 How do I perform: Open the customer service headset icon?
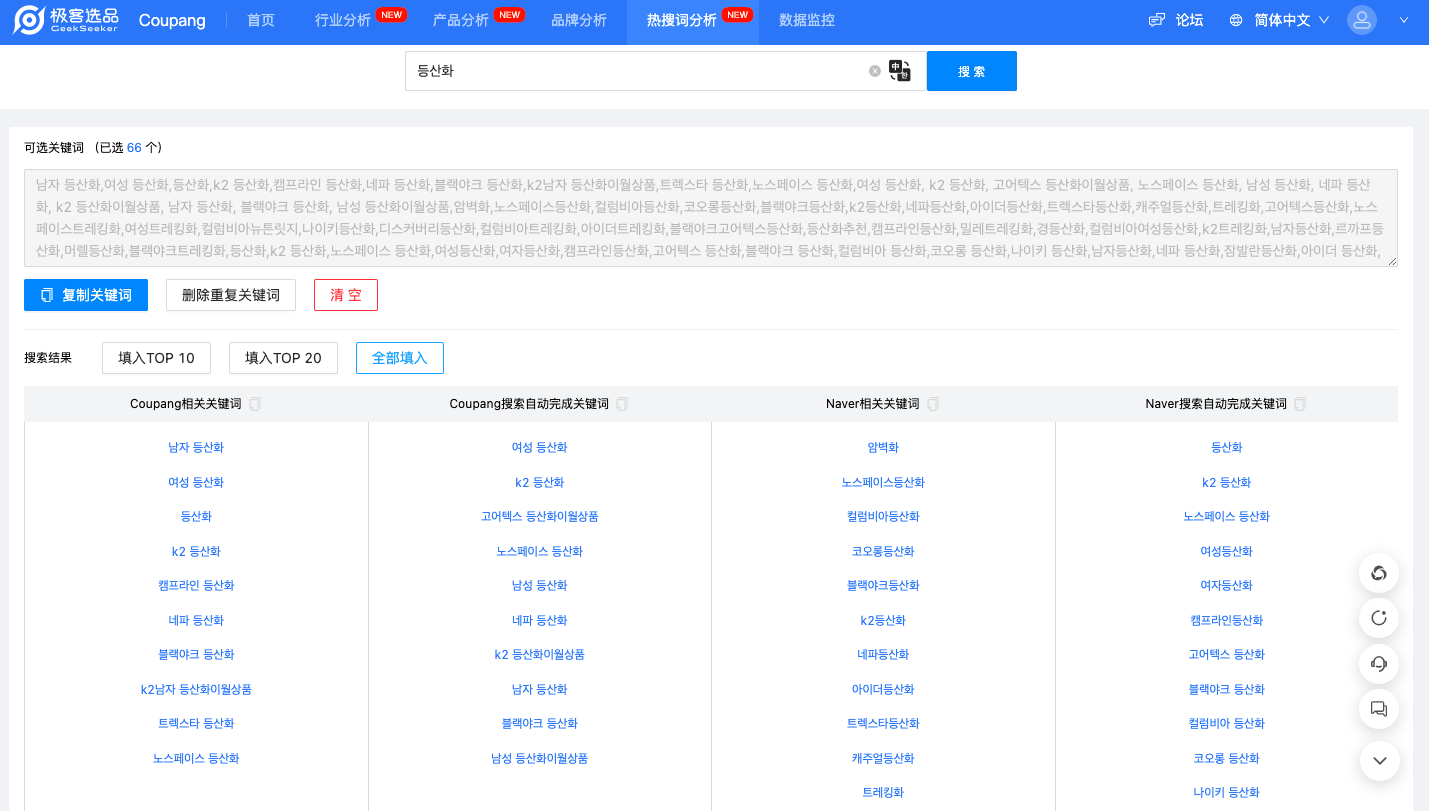coord(1379,663)
